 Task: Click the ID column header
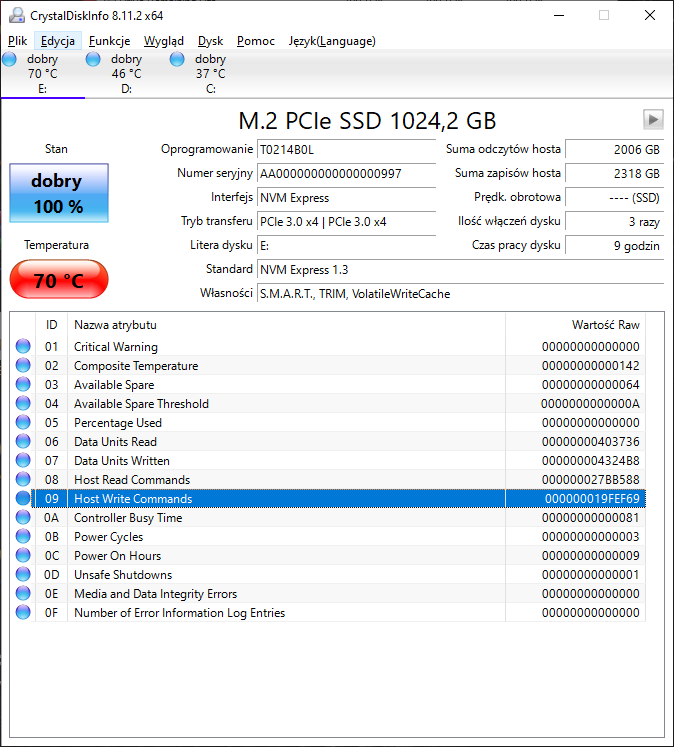pyautogui.click(x=51, y=325)
